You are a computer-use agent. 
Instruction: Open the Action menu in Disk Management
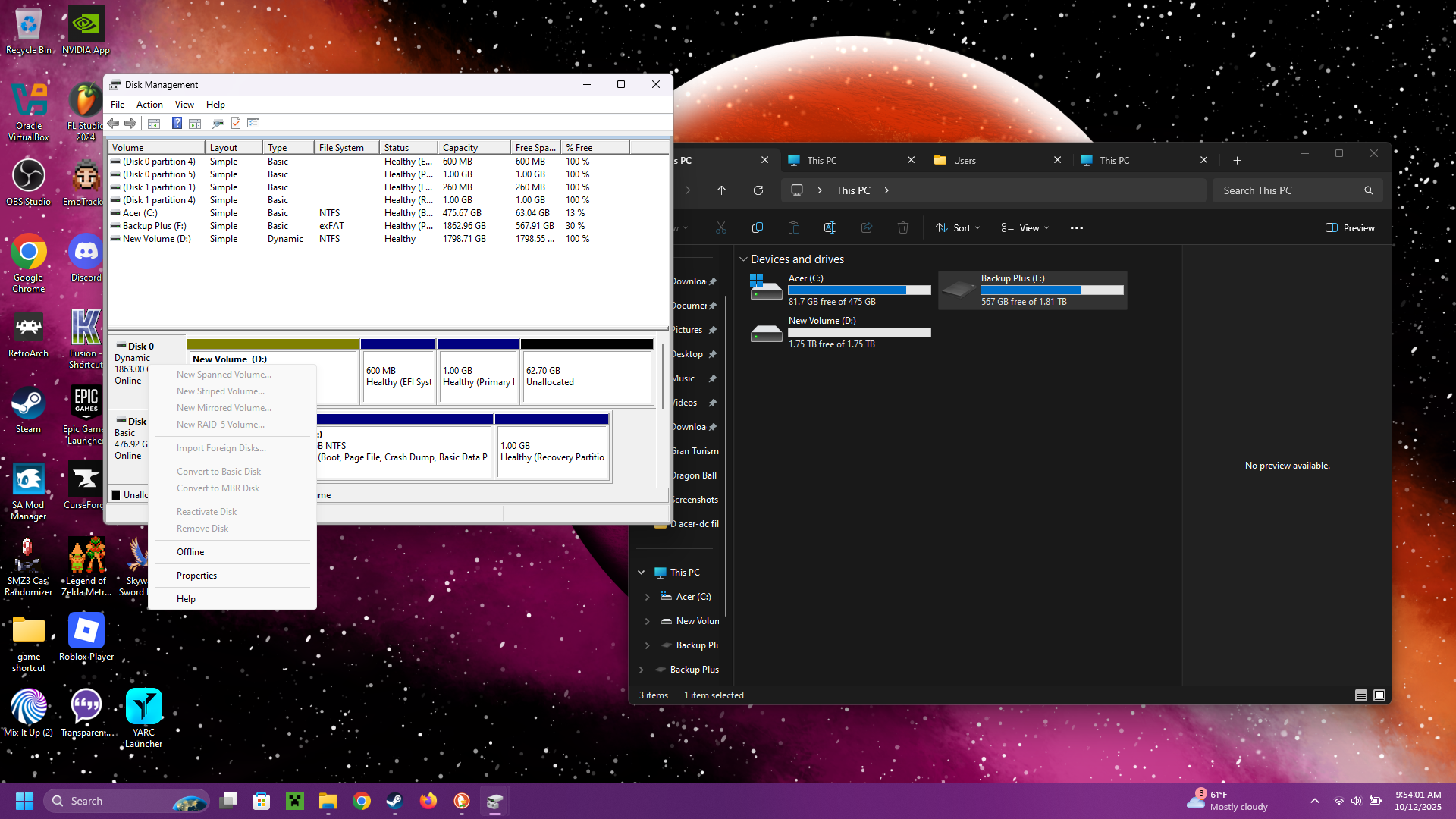pos(149,105)
